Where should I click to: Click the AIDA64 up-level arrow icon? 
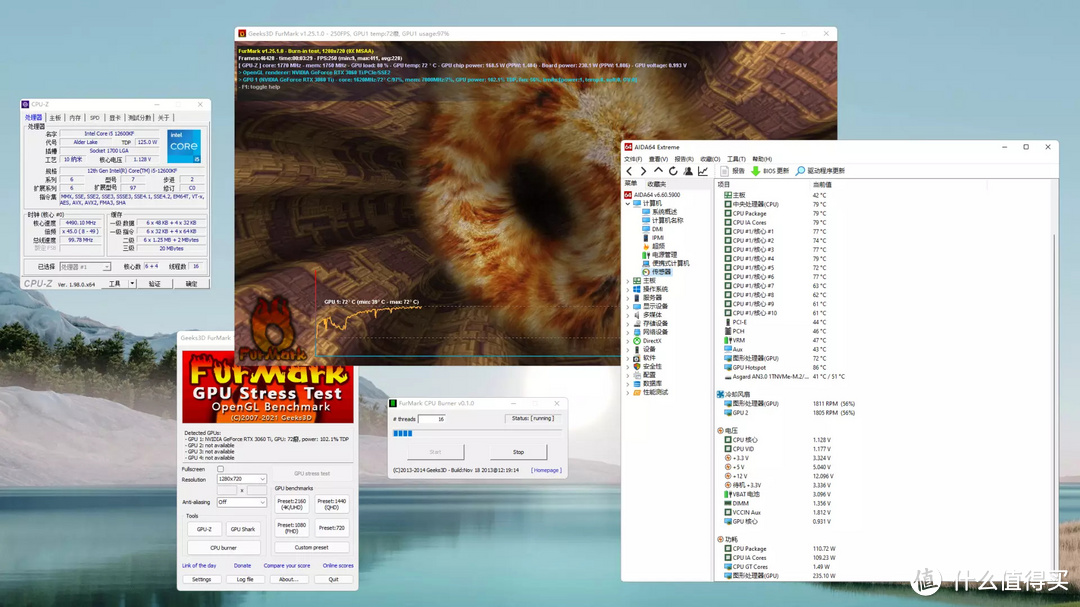pos(658,171)
